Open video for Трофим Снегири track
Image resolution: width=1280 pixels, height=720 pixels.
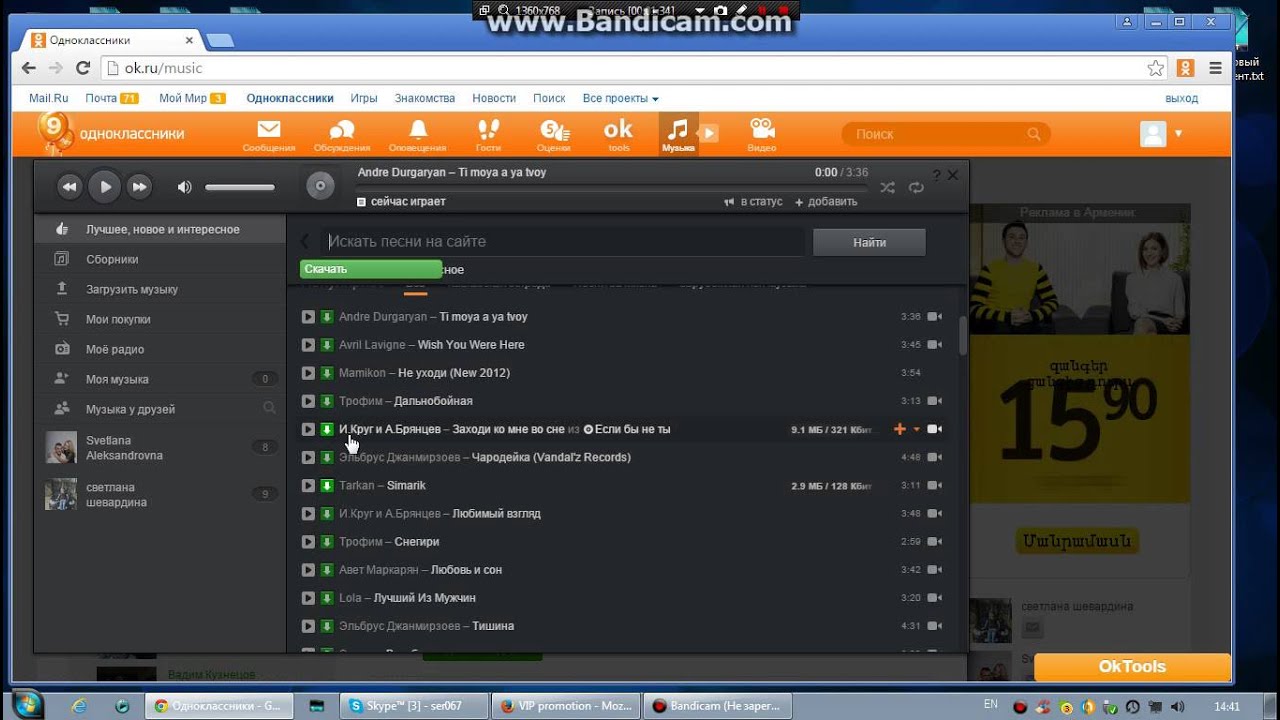pyautogui.click(x=935, y=542)
